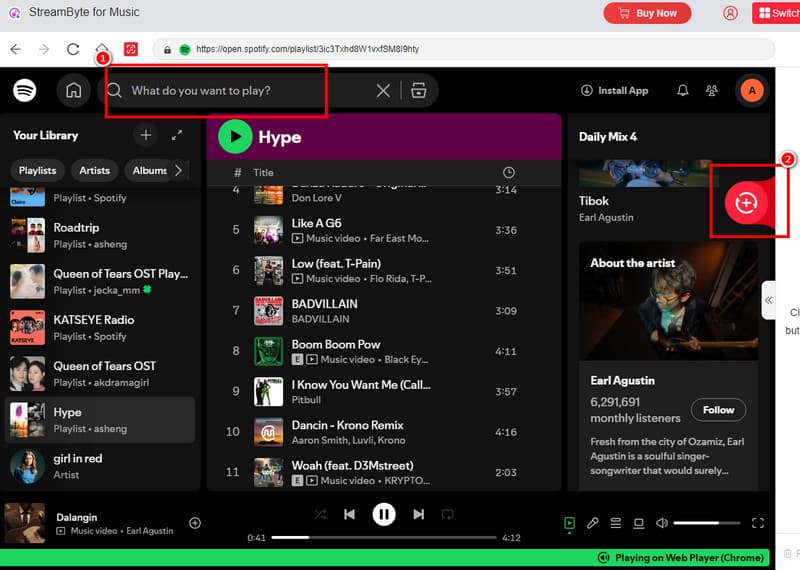Go to Spotify Home button
Viewport: 800px width, 570px height.
pos(73,90)
